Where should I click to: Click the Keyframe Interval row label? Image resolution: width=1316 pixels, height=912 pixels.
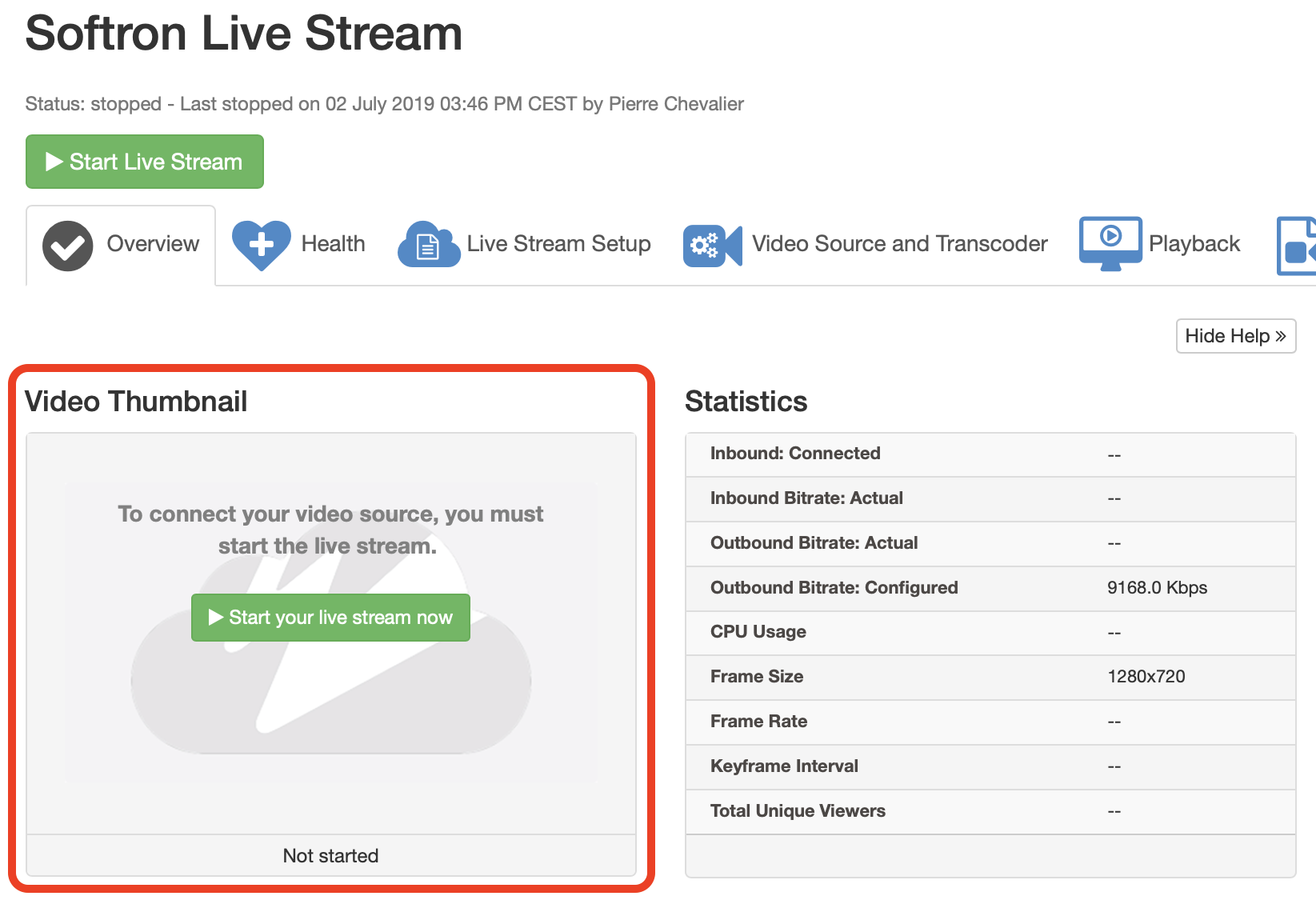(784, 766)
